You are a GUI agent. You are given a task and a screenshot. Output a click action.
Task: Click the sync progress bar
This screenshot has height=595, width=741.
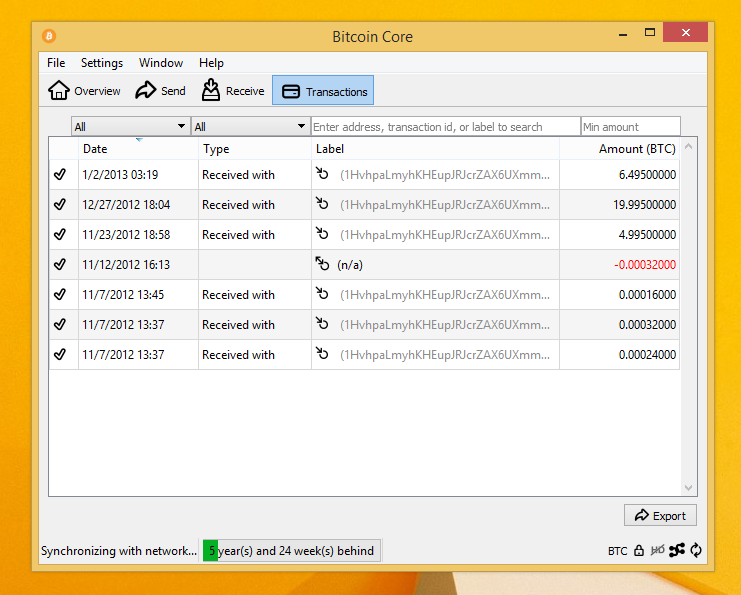pyautogui.click(x=292, y=551)
